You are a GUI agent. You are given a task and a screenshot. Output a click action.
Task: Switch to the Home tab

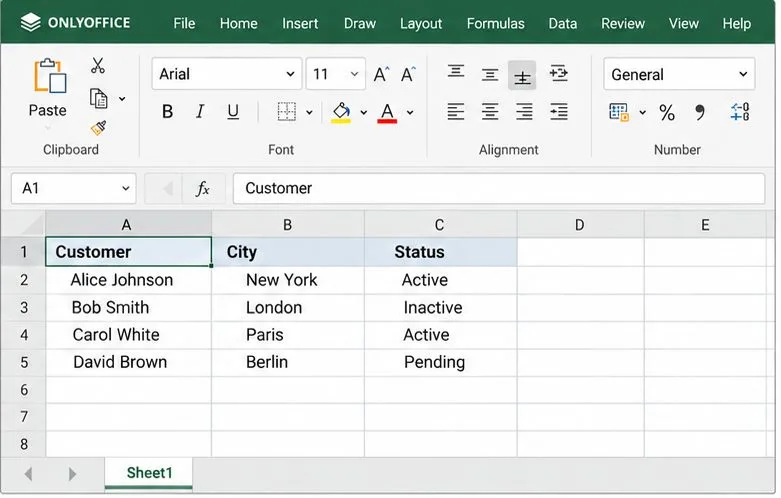pyautogui.click(x=239, y=23)
